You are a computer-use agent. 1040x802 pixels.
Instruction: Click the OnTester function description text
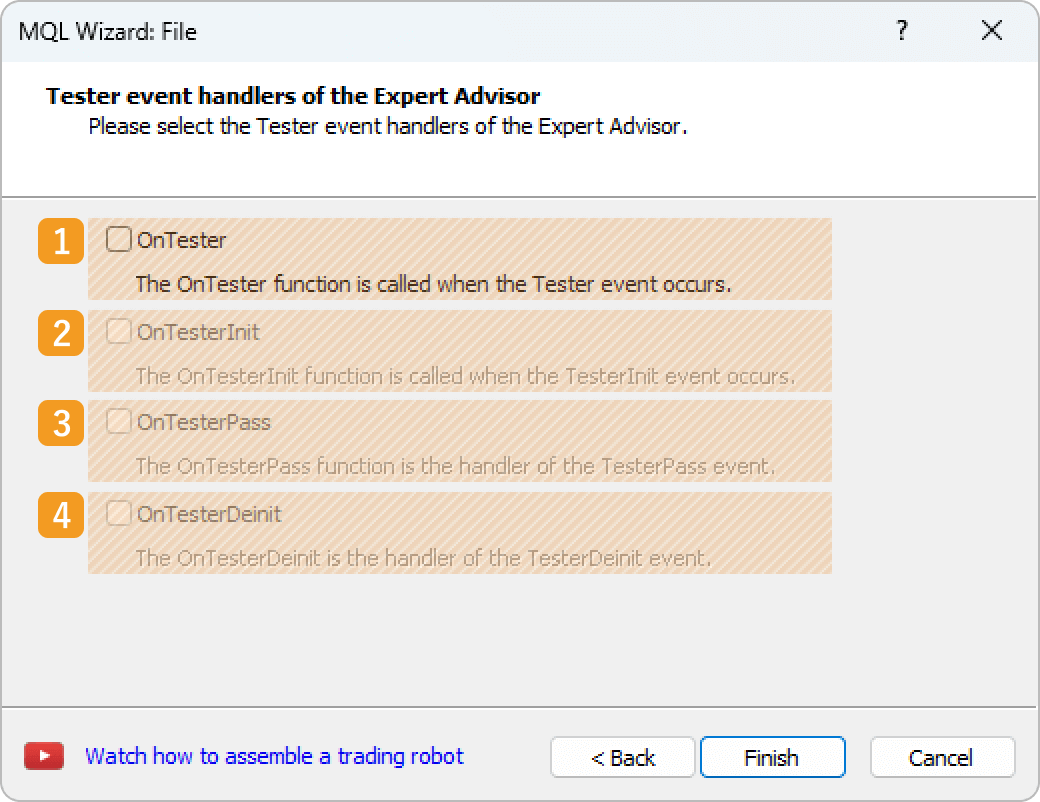click(433, 284)
